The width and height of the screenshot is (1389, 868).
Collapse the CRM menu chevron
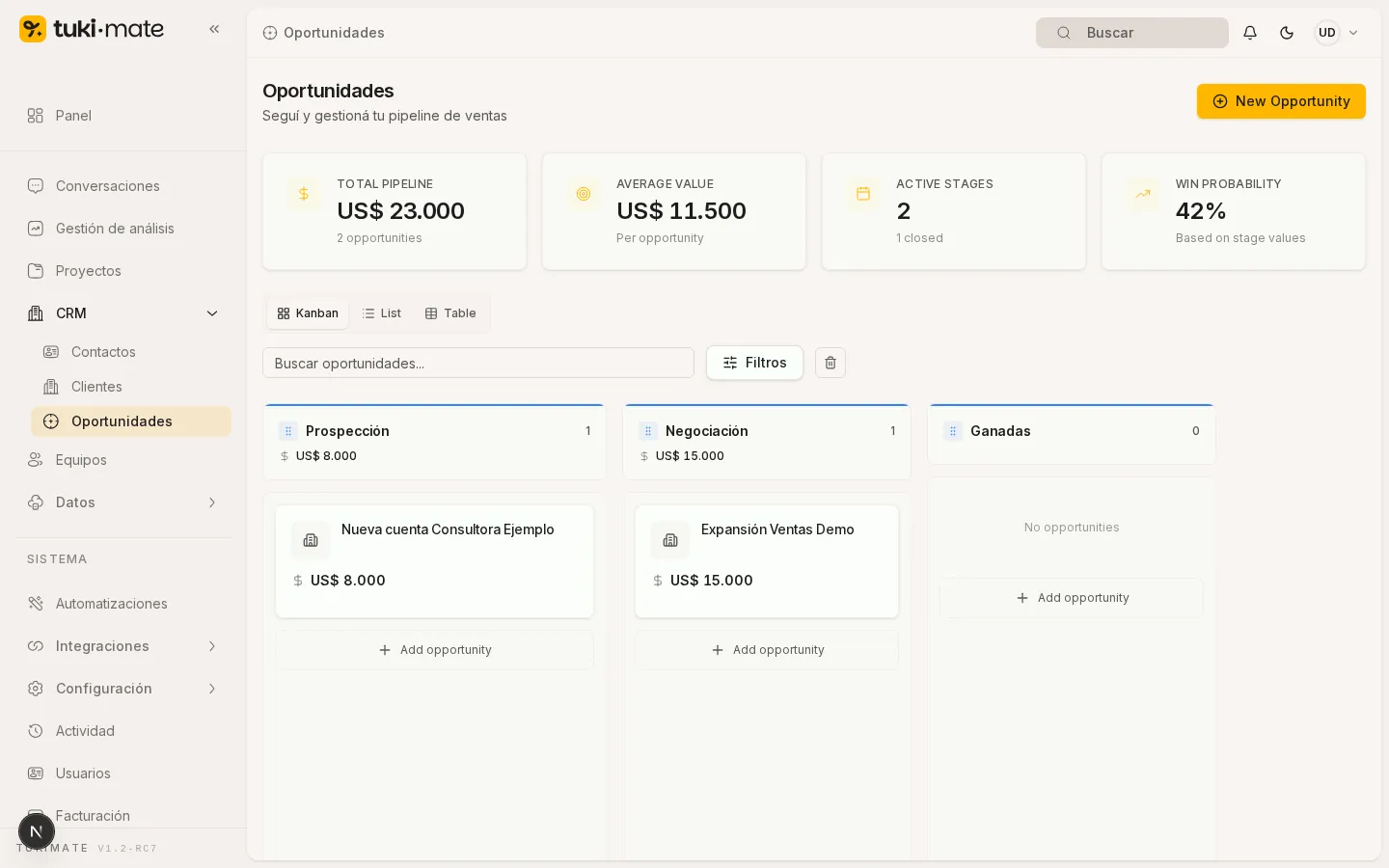[x=212, y=313]
